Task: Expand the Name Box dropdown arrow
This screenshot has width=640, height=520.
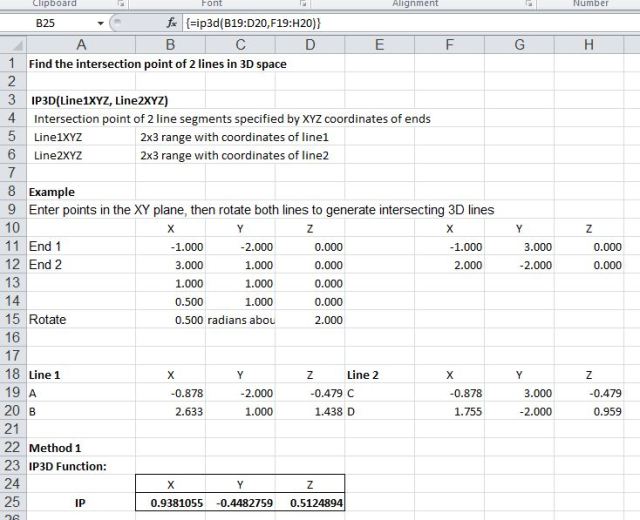Action: coord(101,22)
